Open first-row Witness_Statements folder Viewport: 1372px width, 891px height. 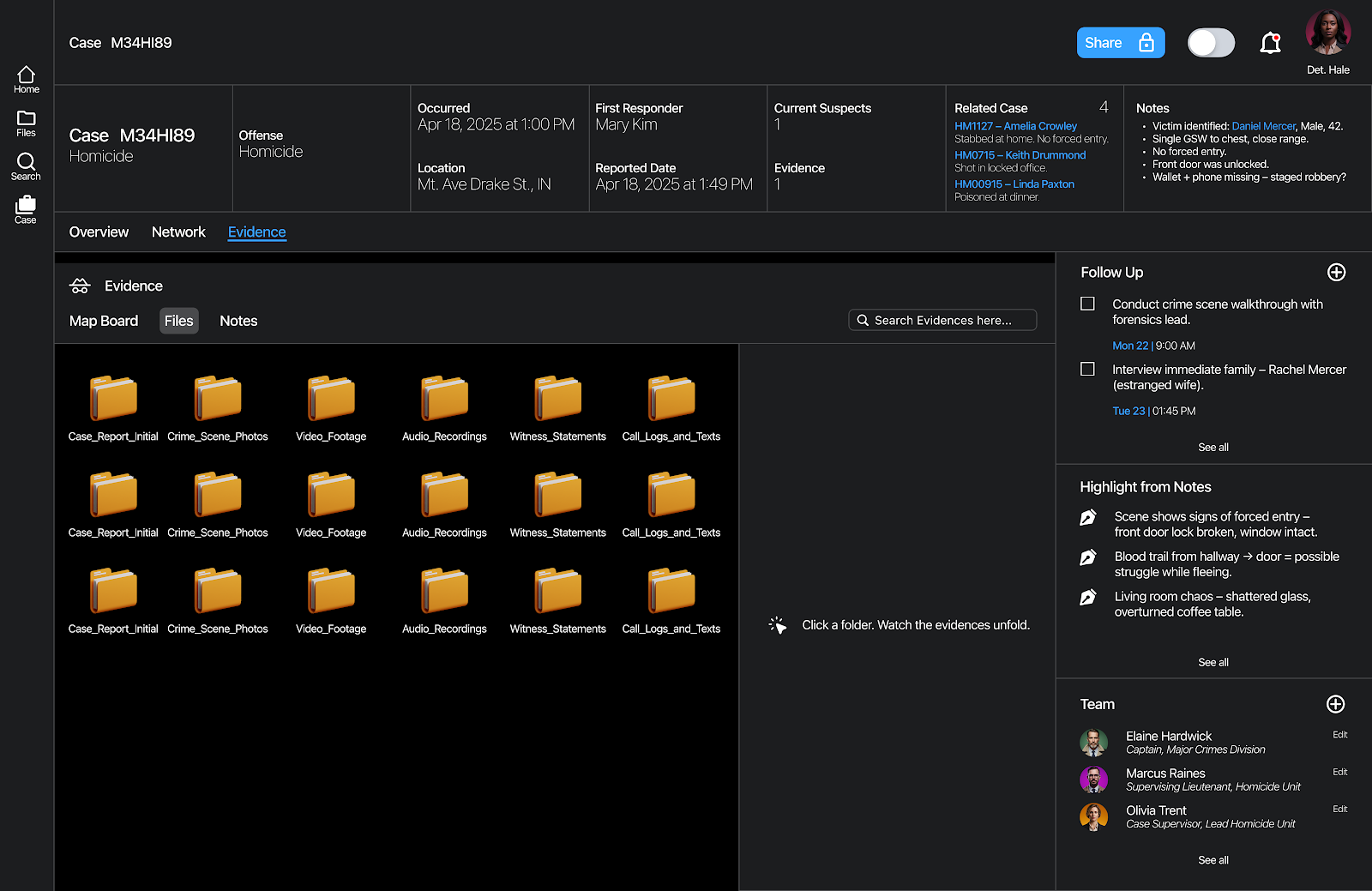click(558, 408)
